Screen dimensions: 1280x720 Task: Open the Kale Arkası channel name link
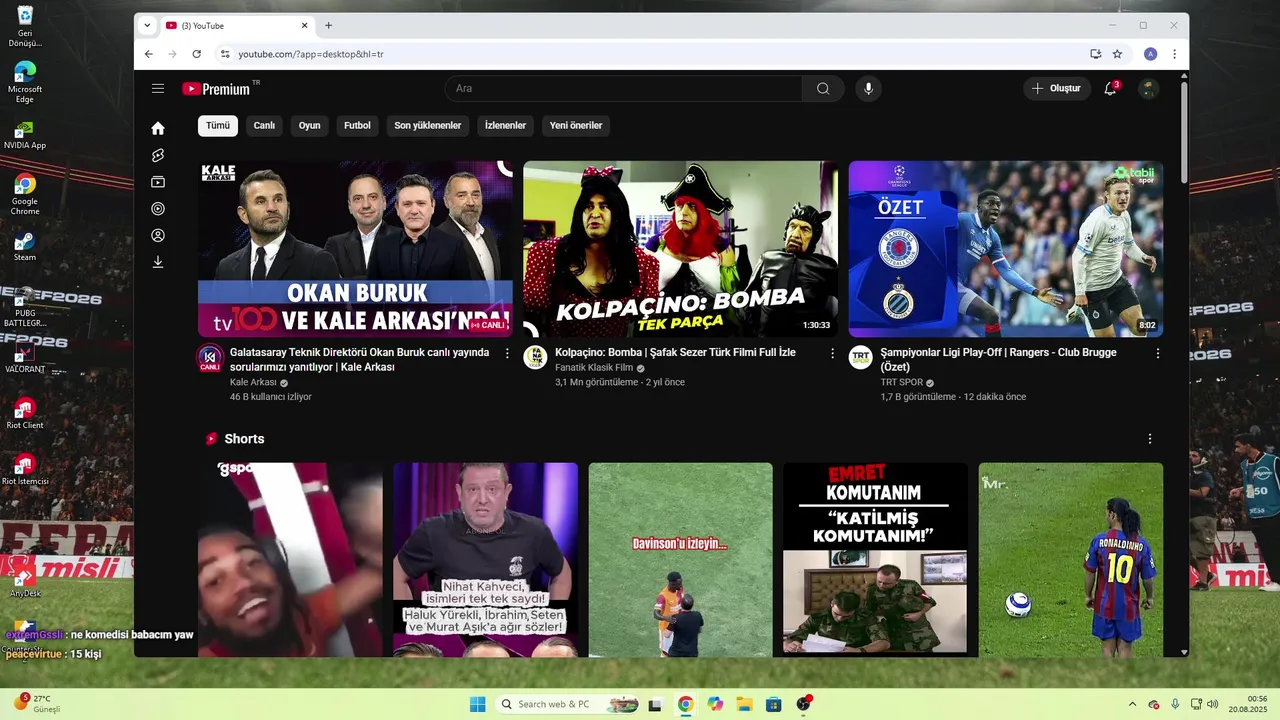click(x=253, y=382)
